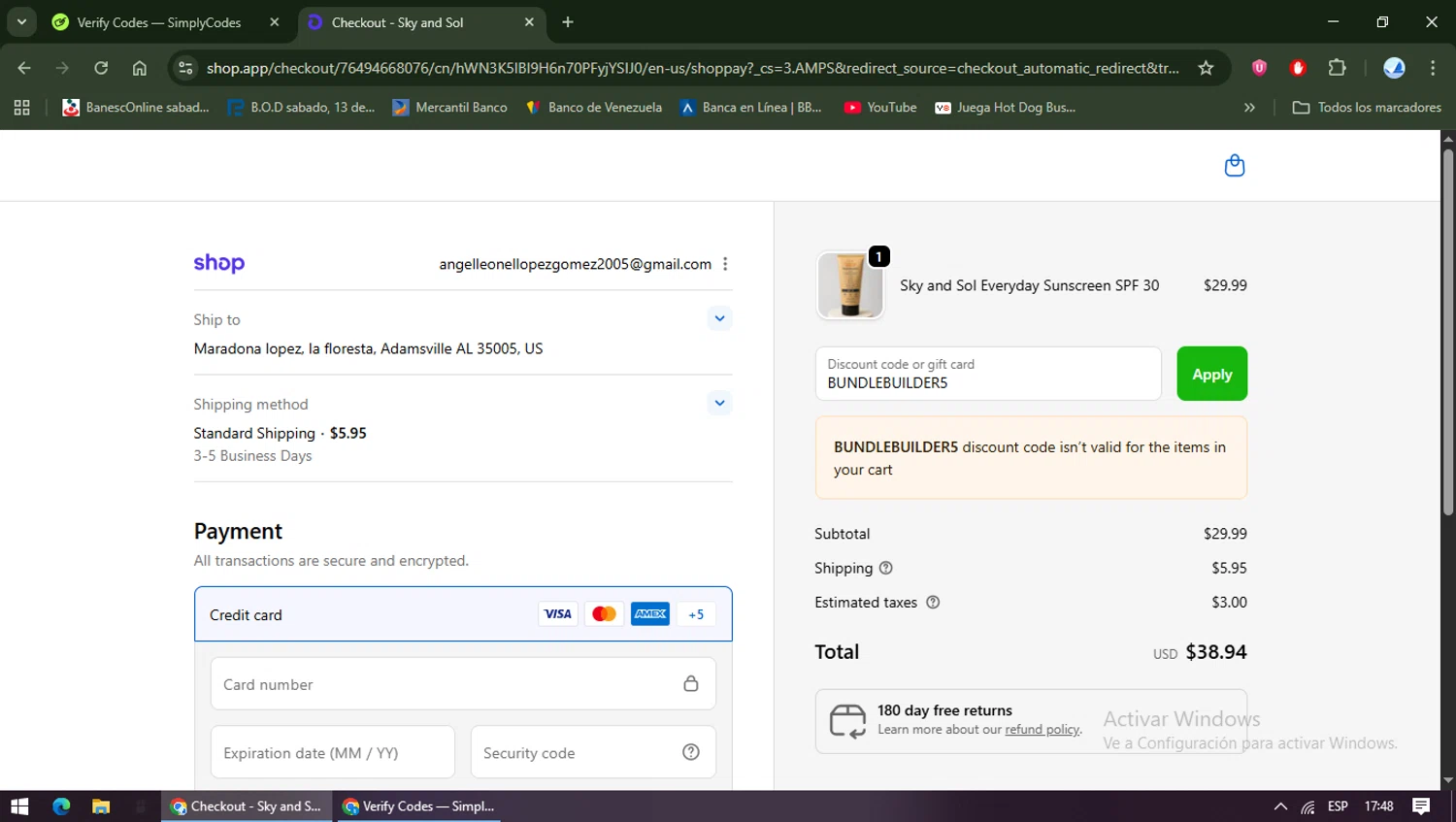Open File Explorer from taskbar

click(x=101, y=806)
